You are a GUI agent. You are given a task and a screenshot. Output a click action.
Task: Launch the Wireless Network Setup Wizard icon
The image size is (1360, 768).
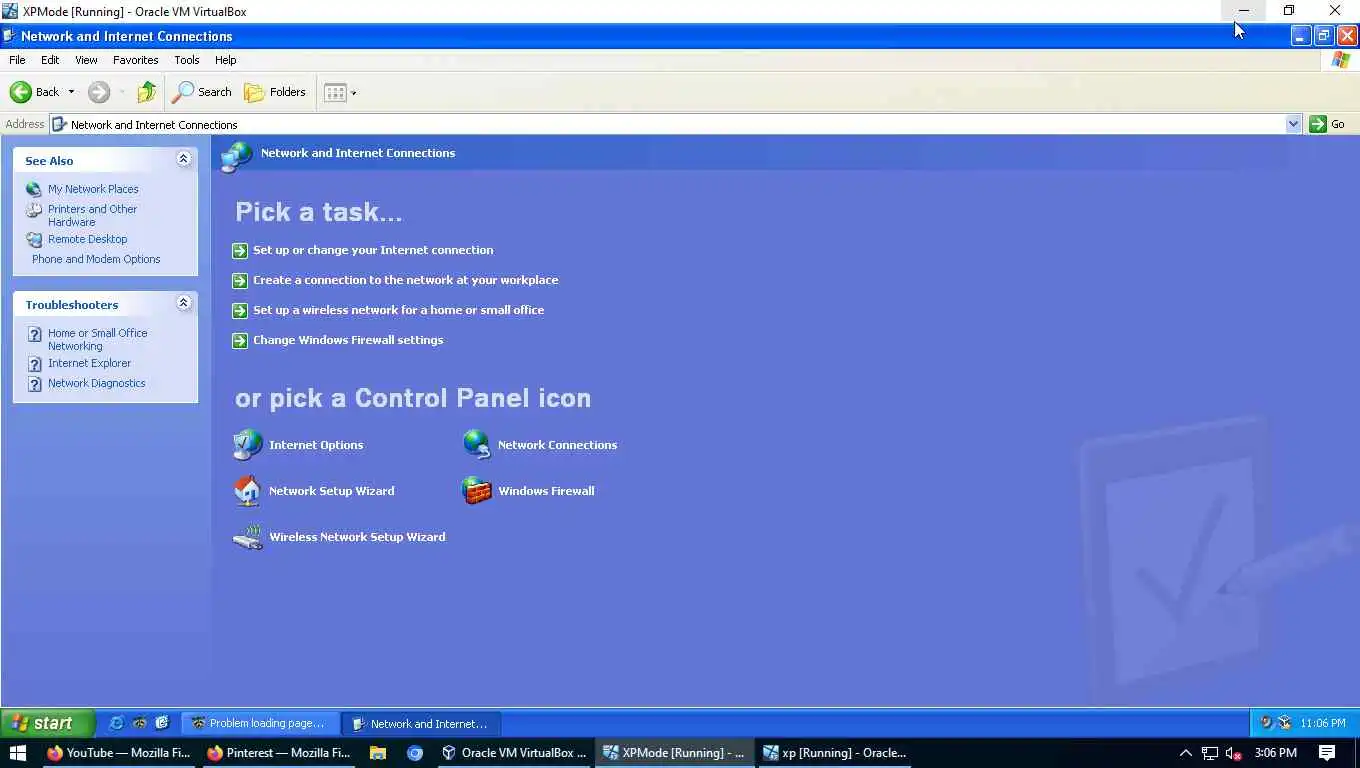[x=247, y=537]
